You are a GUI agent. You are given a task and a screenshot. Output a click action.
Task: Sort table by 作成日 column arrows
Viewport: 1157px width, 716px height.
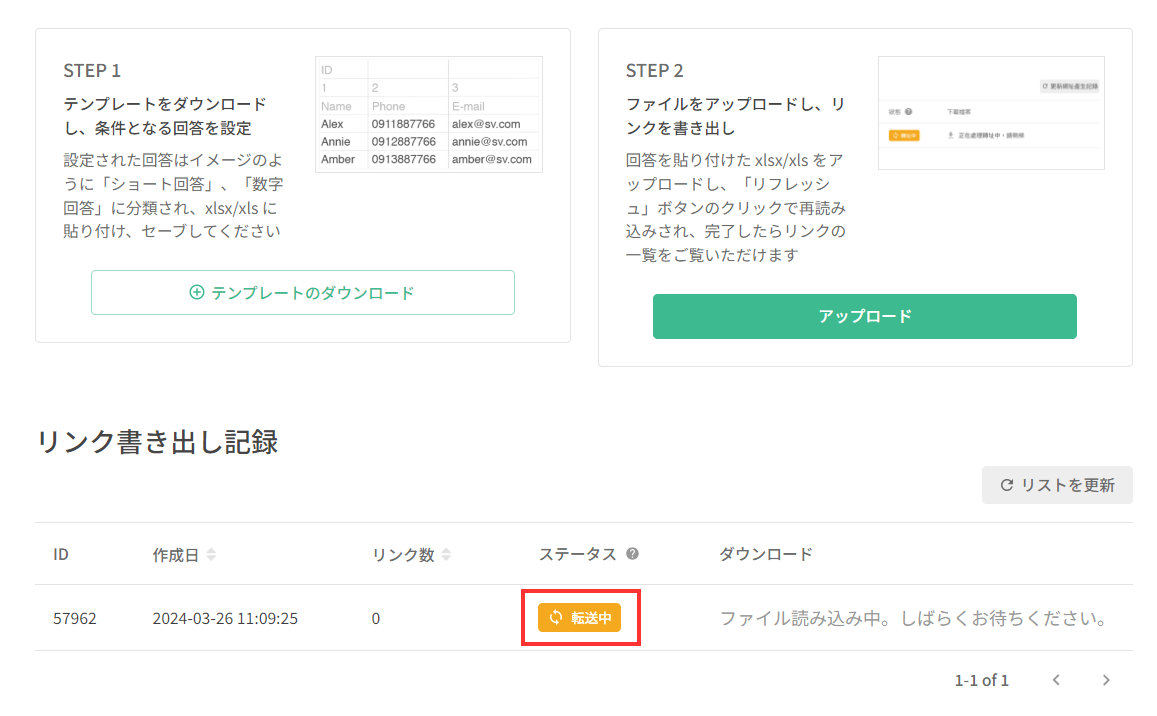tap(212, 554)
